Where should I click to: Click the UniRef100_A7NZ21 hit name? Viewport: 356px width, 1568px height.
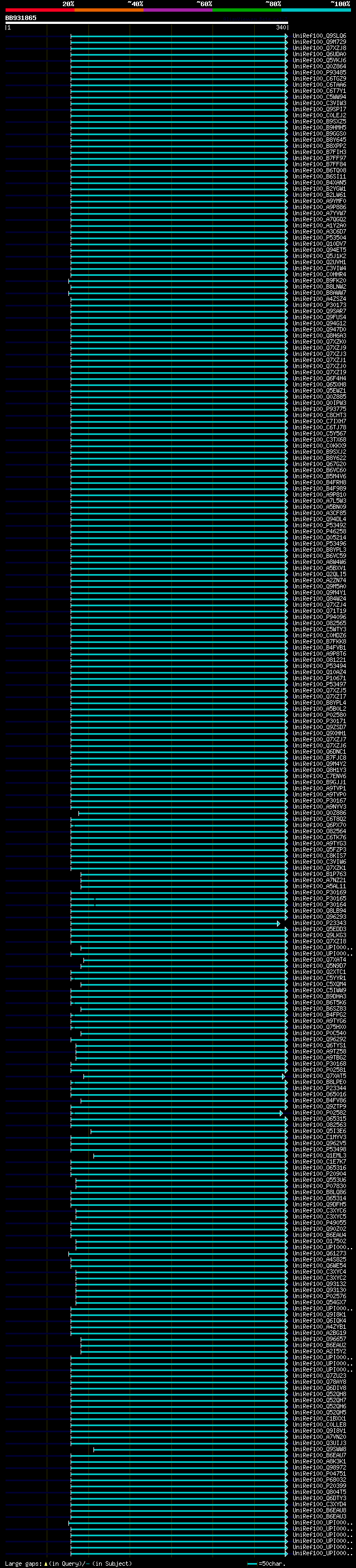coord(319,881)
